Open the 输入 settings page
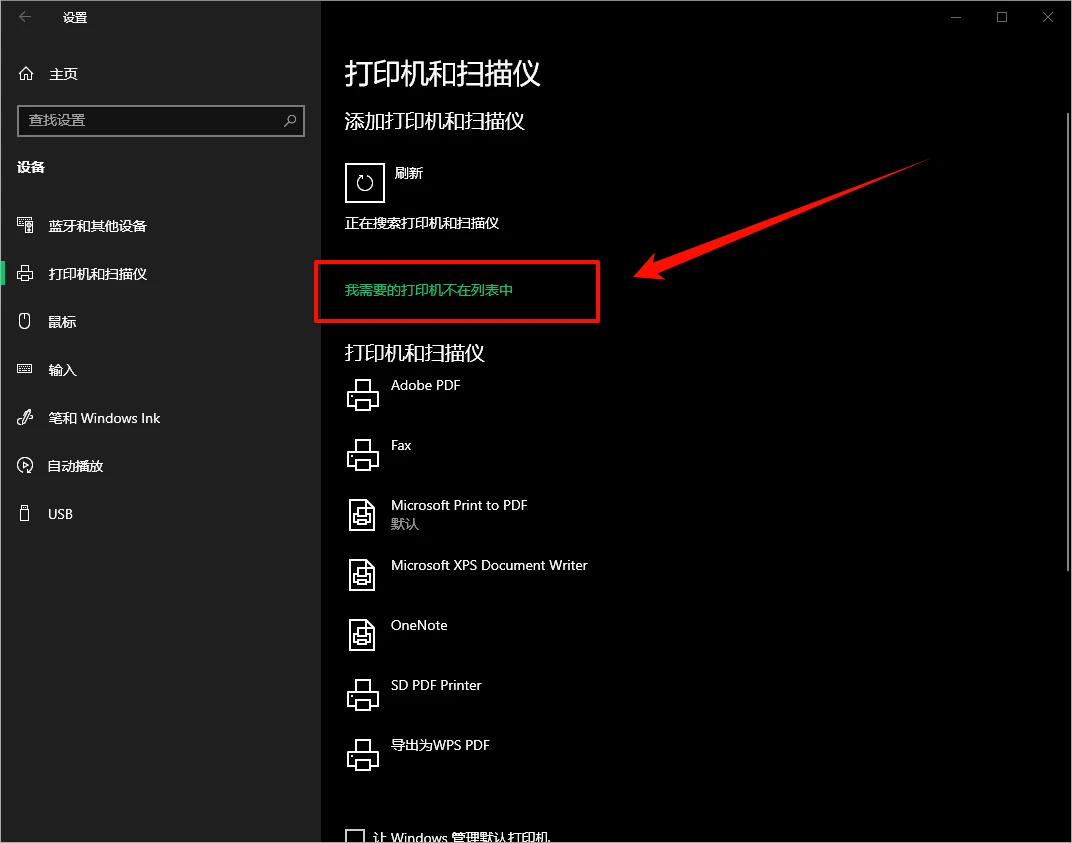This screenshot has width=1072, height=843. [x=62, y=370]
